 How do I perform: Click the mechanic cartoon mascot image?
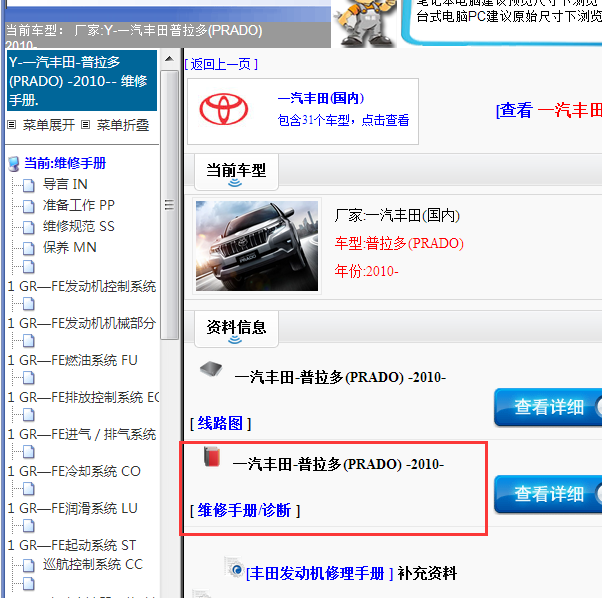[364, 23]
